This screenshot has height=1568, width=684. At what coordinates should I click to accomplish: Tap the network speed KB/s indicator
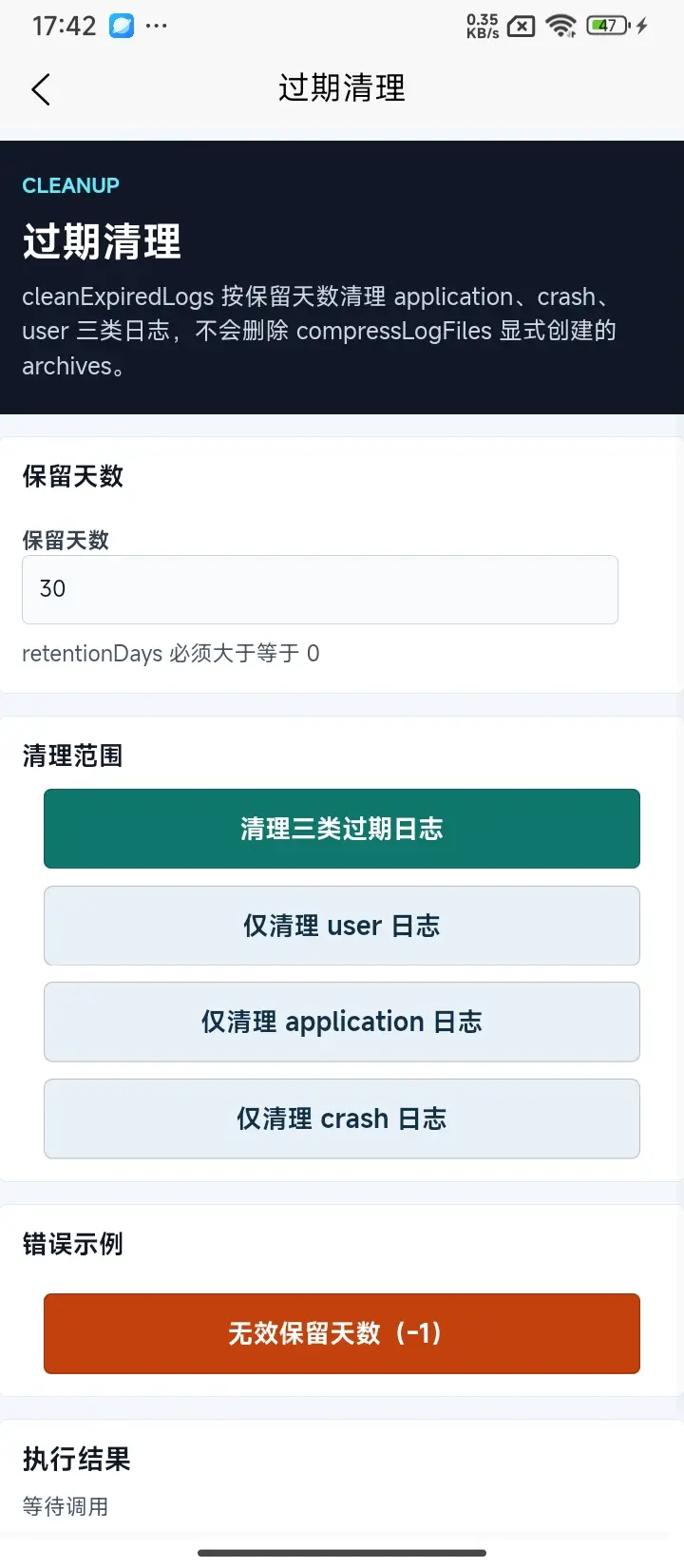[483, 26]
